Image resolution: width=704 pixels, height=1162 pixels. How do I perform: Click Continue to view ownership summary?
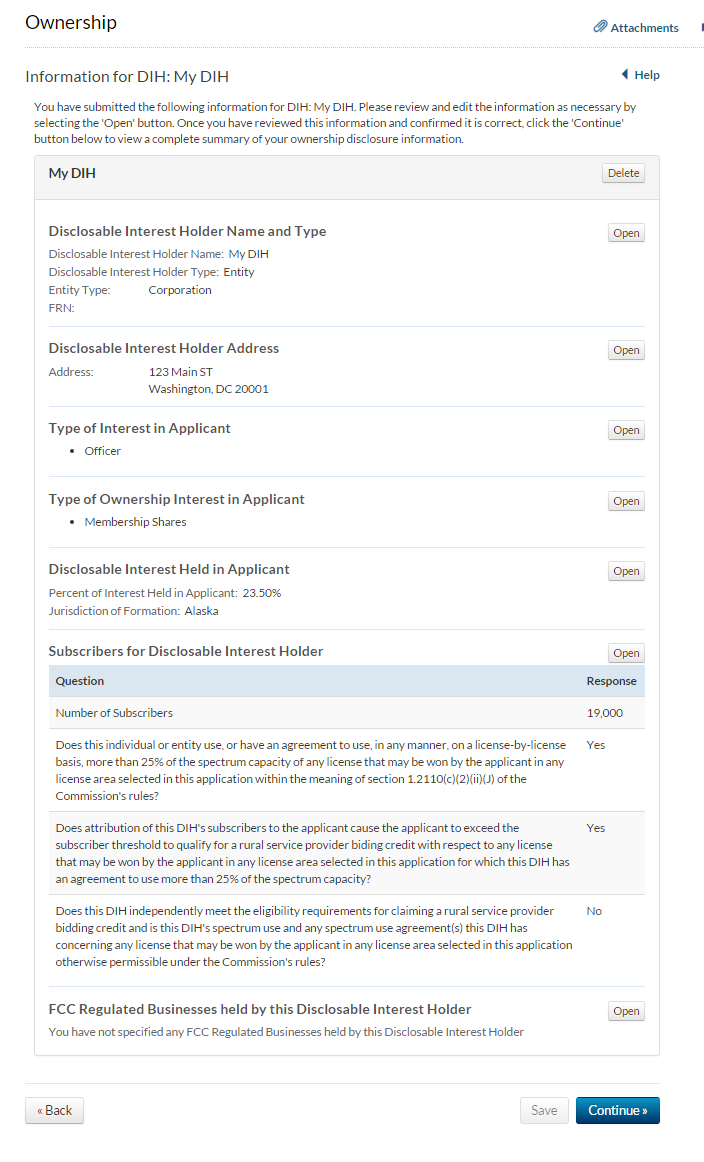point(617,1110)
